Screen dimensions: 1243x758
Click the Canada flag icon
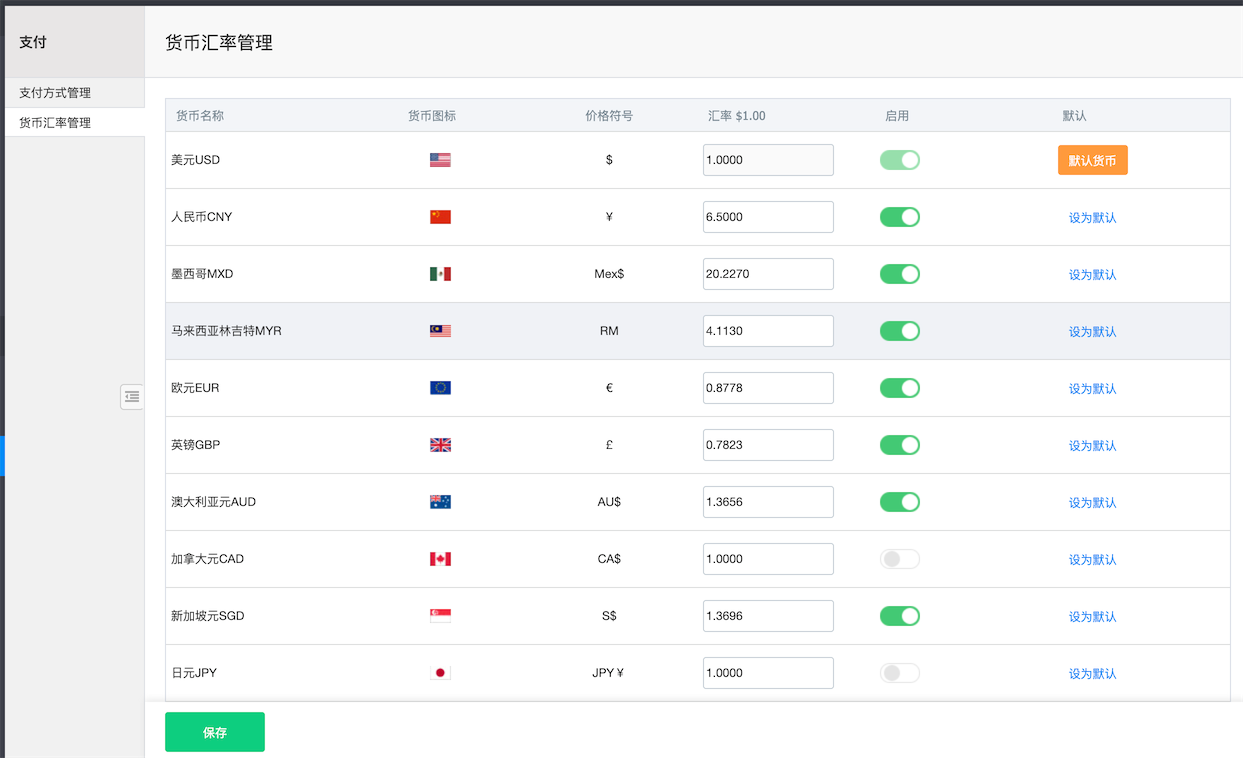[440, 559]
